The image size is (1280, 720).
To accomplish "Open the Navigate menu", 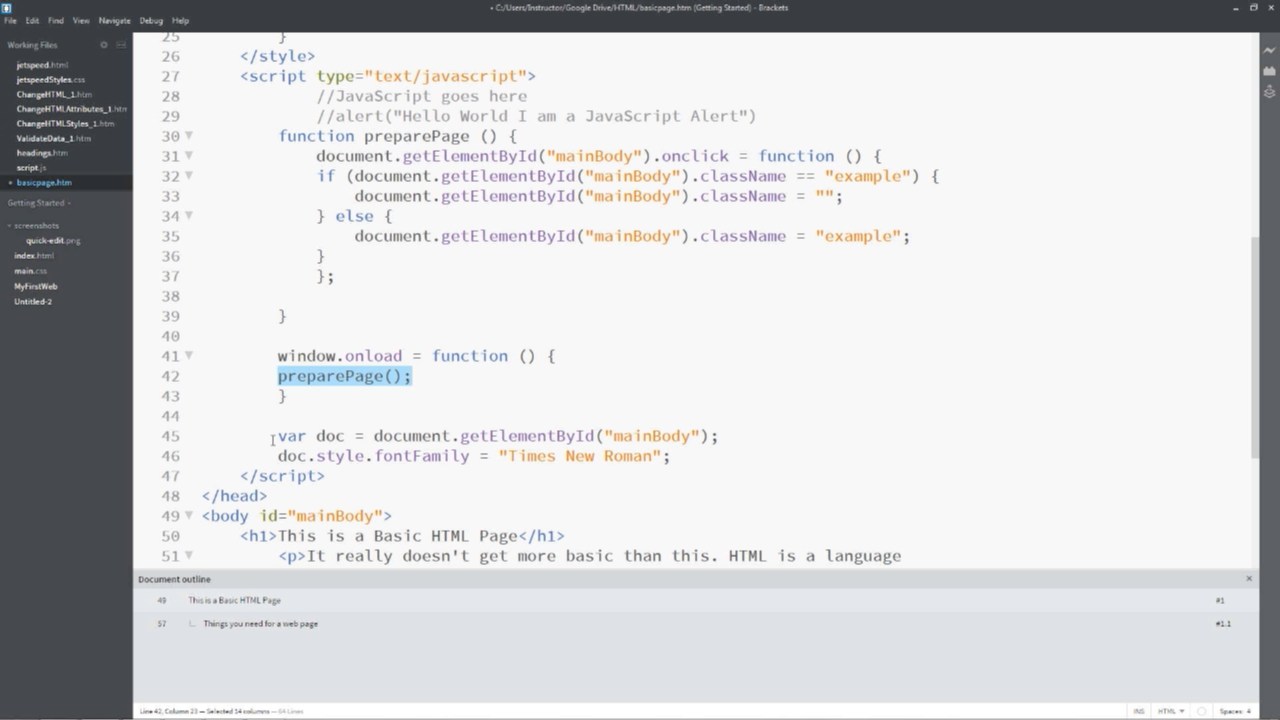I will pos(115,20).
